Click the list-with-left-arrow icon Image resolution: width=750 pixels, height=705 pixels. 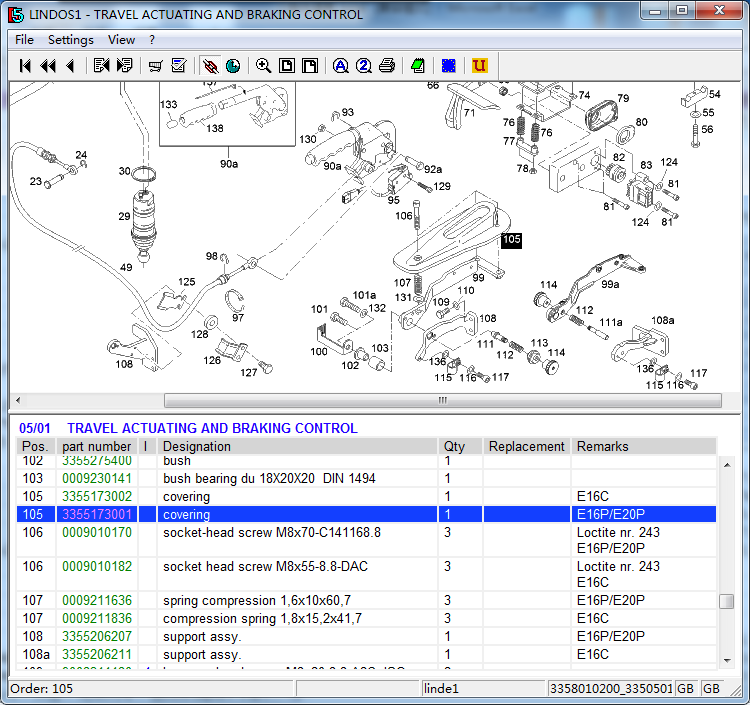(x=101, y=66)
